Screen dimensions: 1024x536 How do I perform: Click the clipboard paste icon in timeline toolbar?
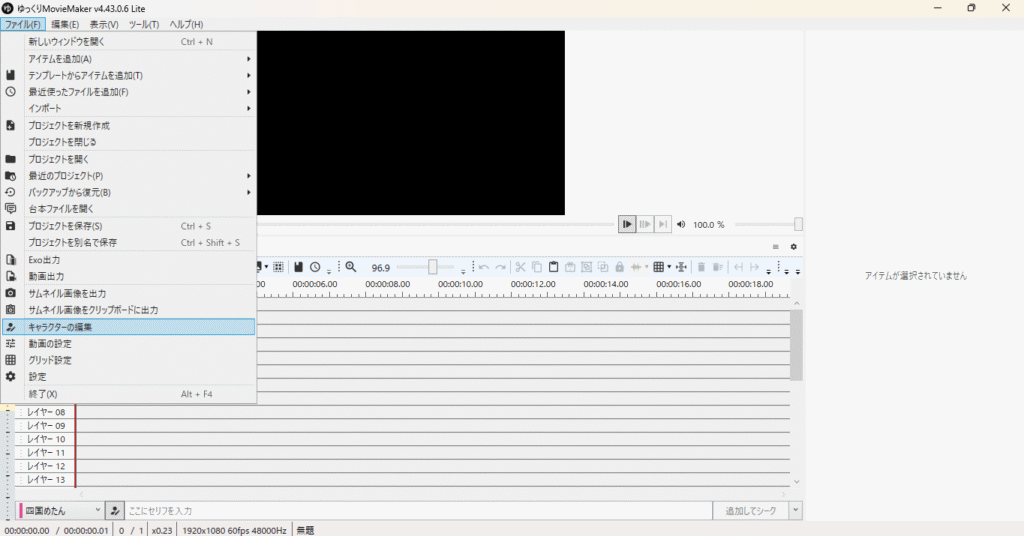point(553,267)
